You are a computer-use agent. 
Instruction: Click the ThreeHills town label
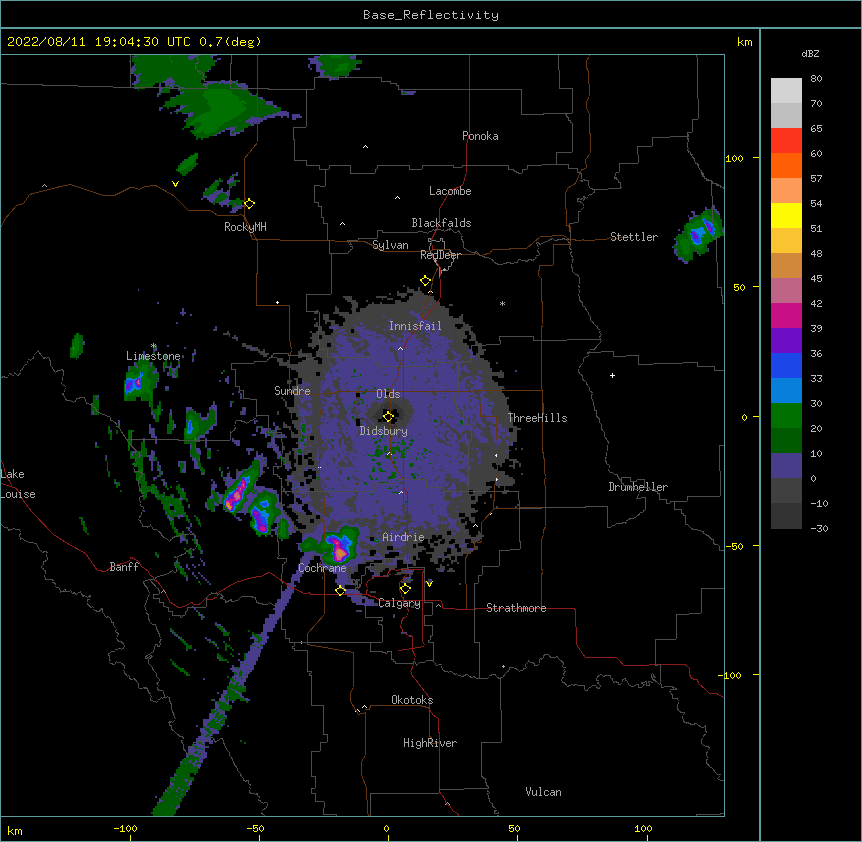coord(537,418)
